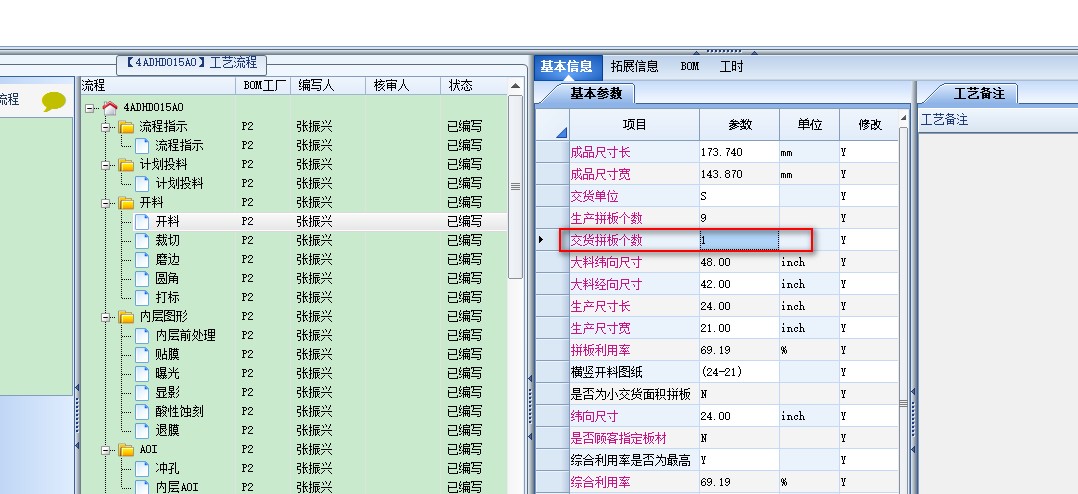Viewport: 1078px width, 494px height.
Task: Click the 大料纬向尺寸 parameter row
Action: click(x=717, y=262)
